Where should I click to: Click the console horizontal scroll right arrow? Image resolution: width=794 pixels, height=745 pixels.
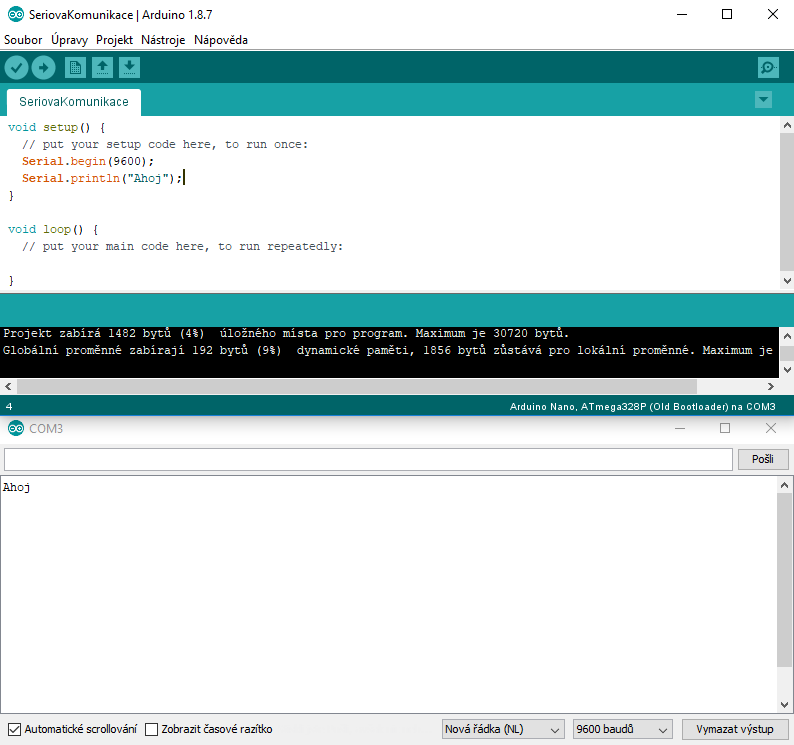tap(771, 386)
